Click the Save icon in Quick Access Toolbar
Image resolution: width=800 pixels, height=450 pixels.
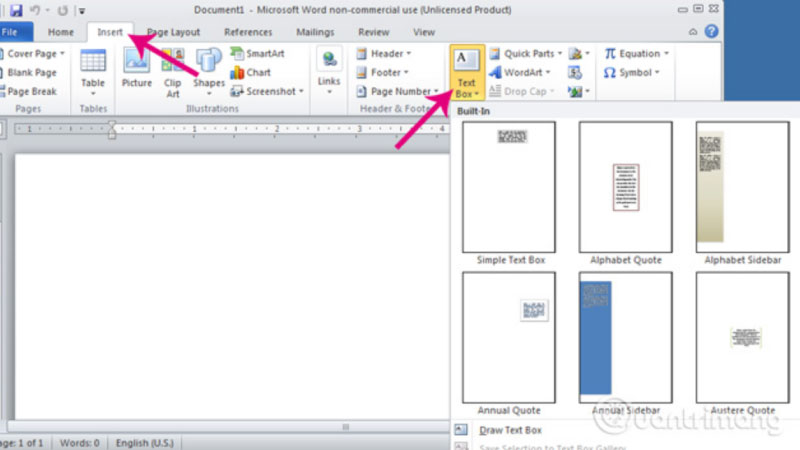17,10
